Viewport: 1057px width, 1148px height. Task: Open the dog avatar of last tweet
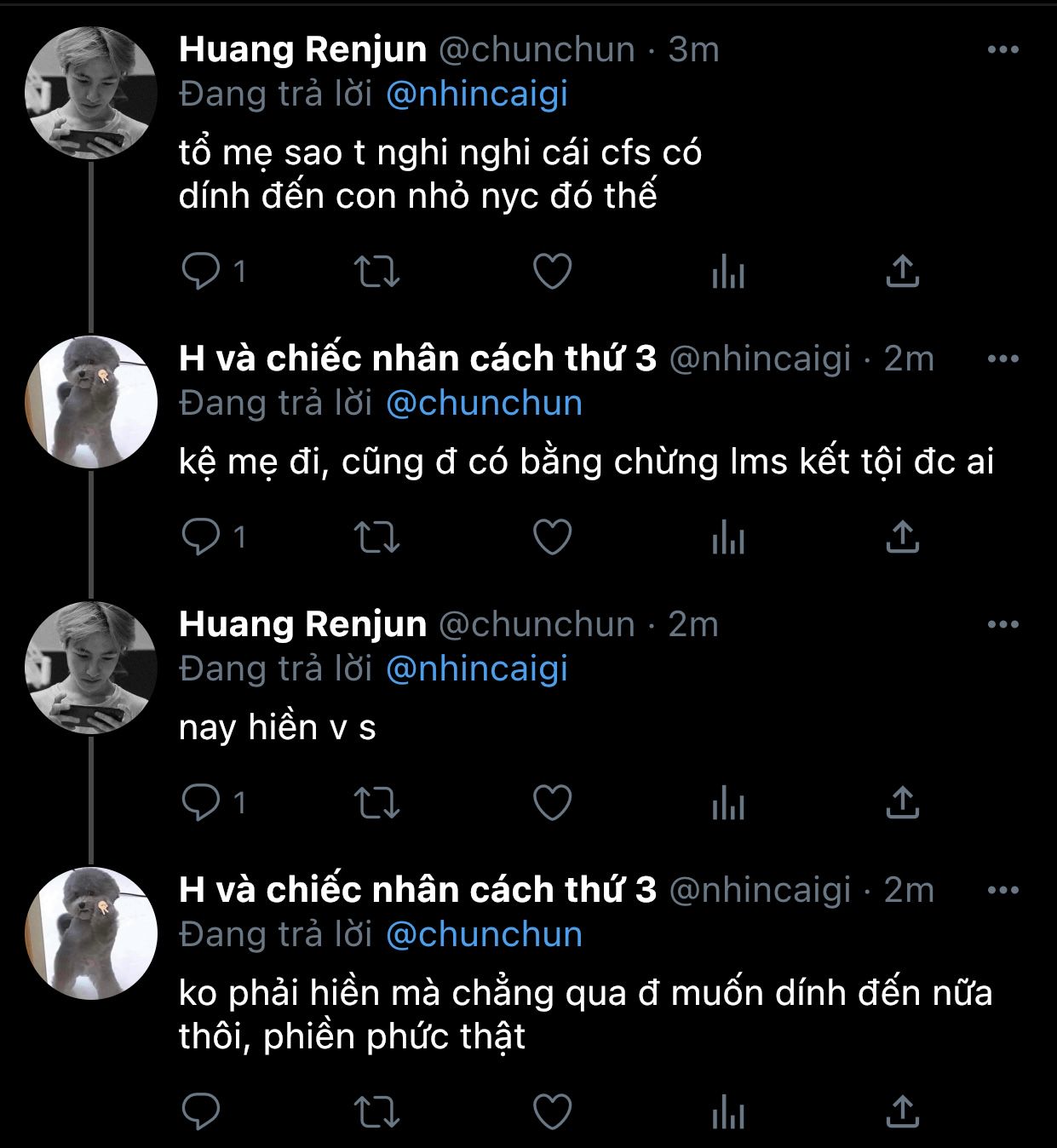pyautogui.click(x=91, y=933)
